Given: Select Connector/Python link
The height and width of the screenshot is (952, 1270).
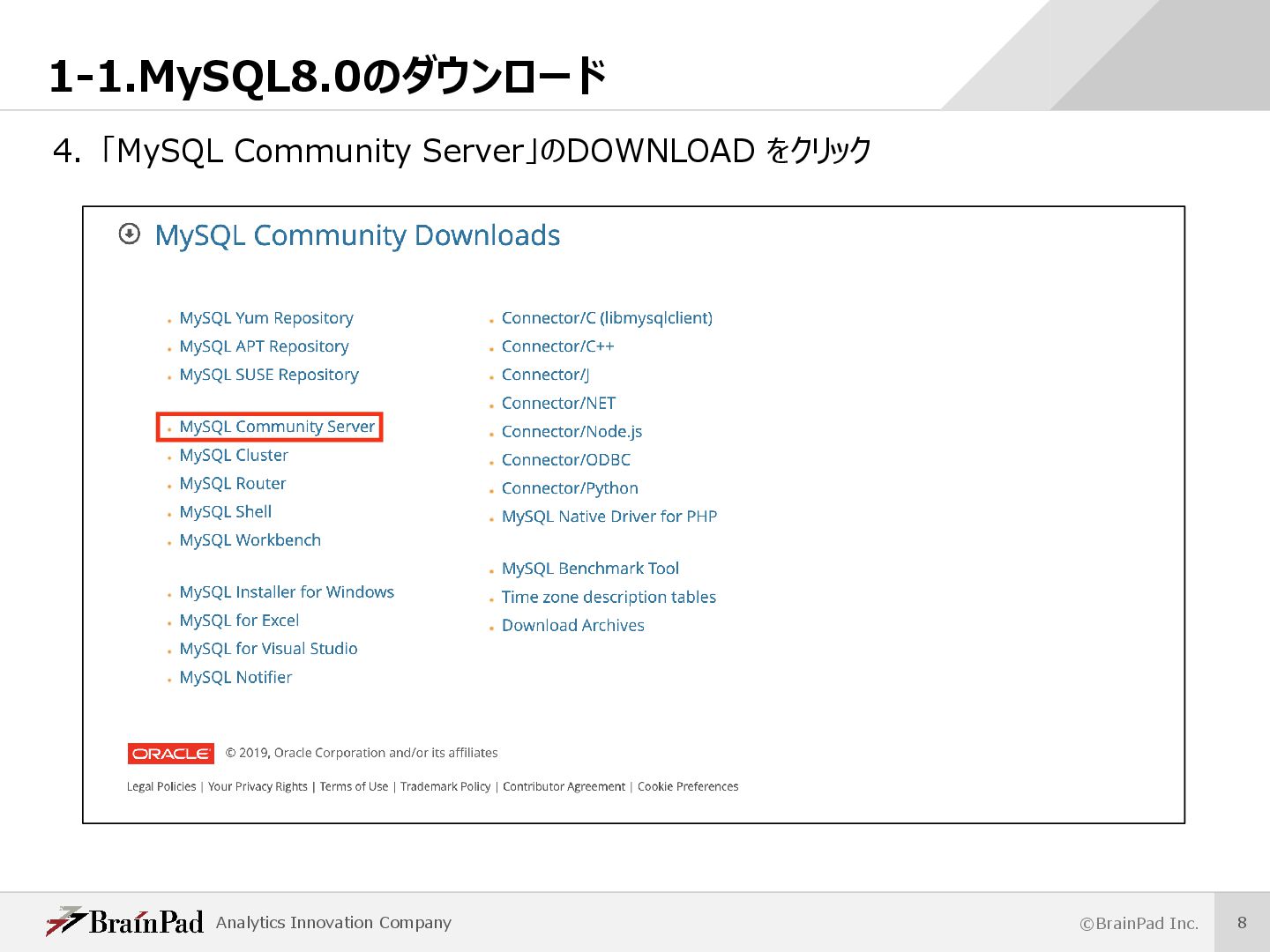Looking at the screenshot, I should 570,488.
